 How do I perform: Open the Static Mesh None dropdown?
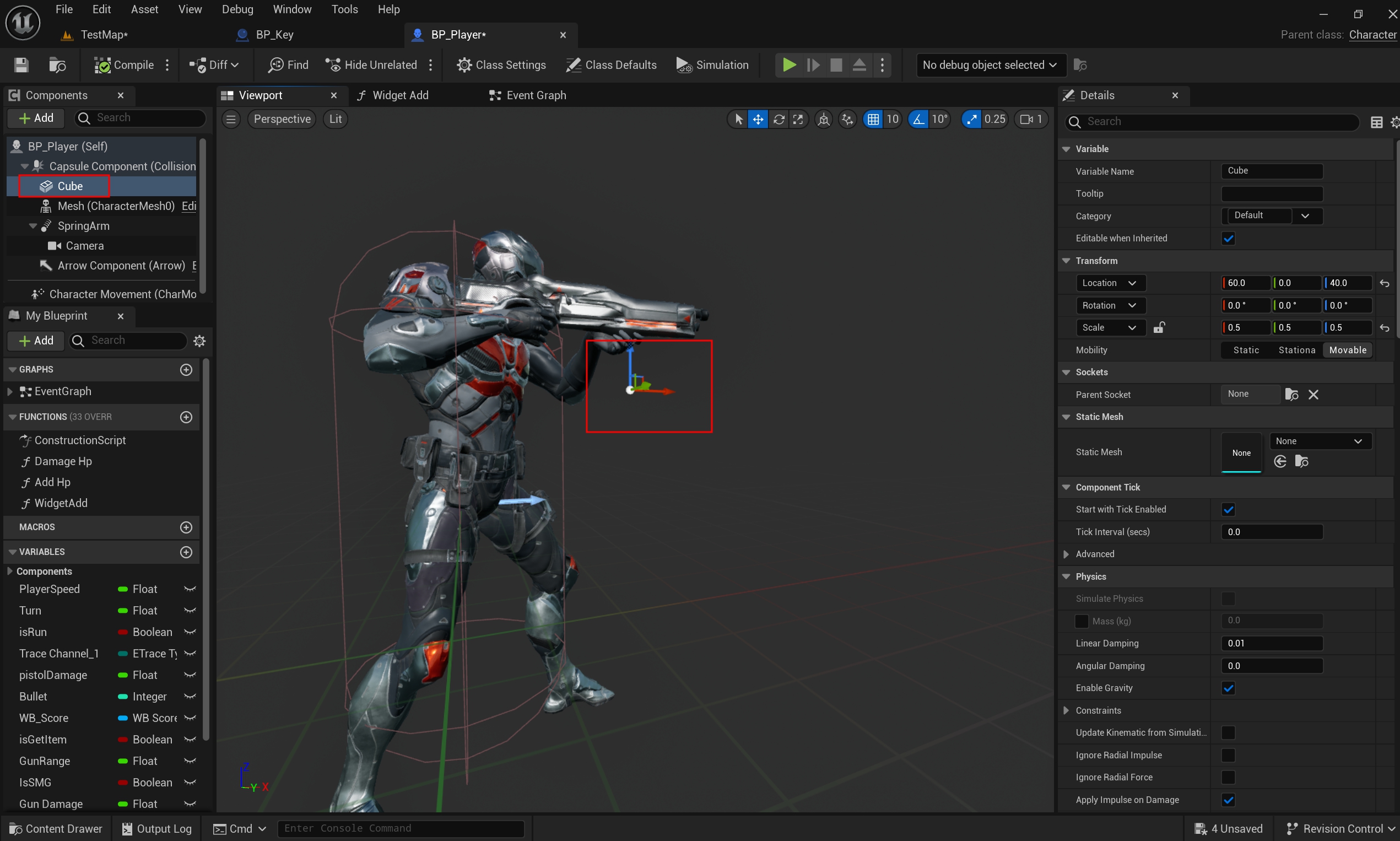(1320, 441)
